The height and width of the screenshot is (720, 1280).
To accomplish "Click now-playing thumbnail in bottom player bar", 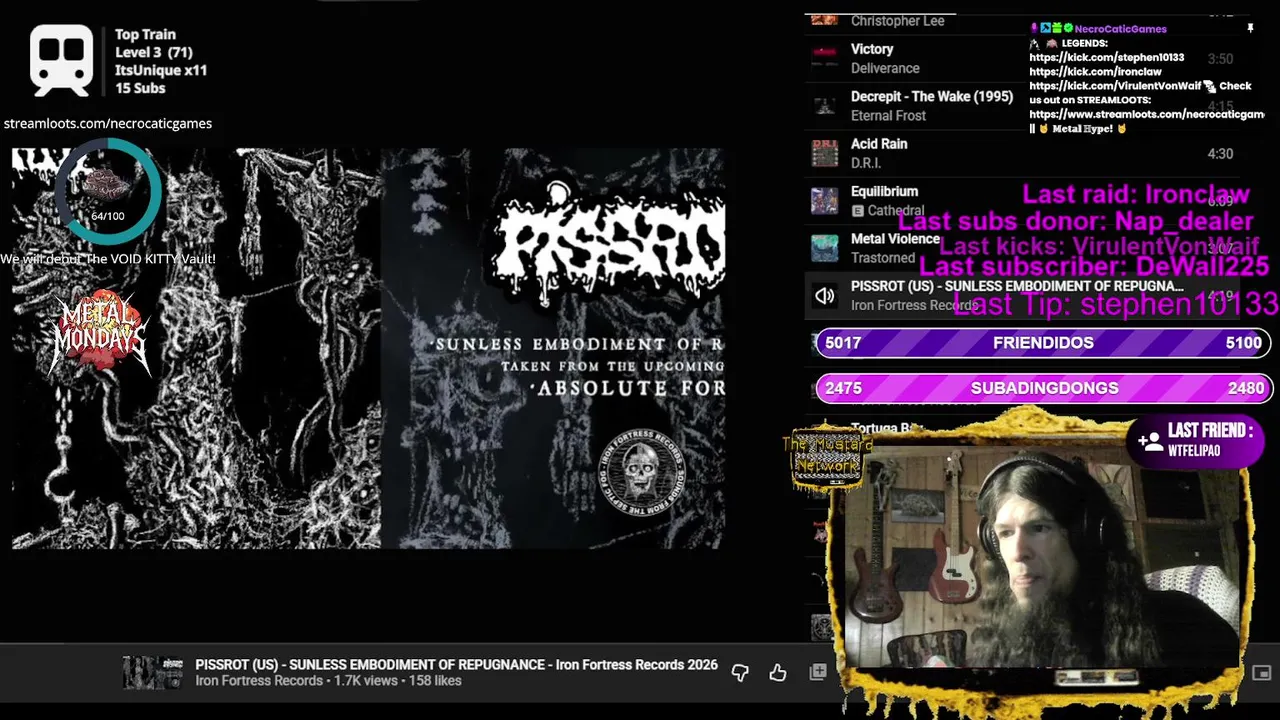I will (153, 673).
